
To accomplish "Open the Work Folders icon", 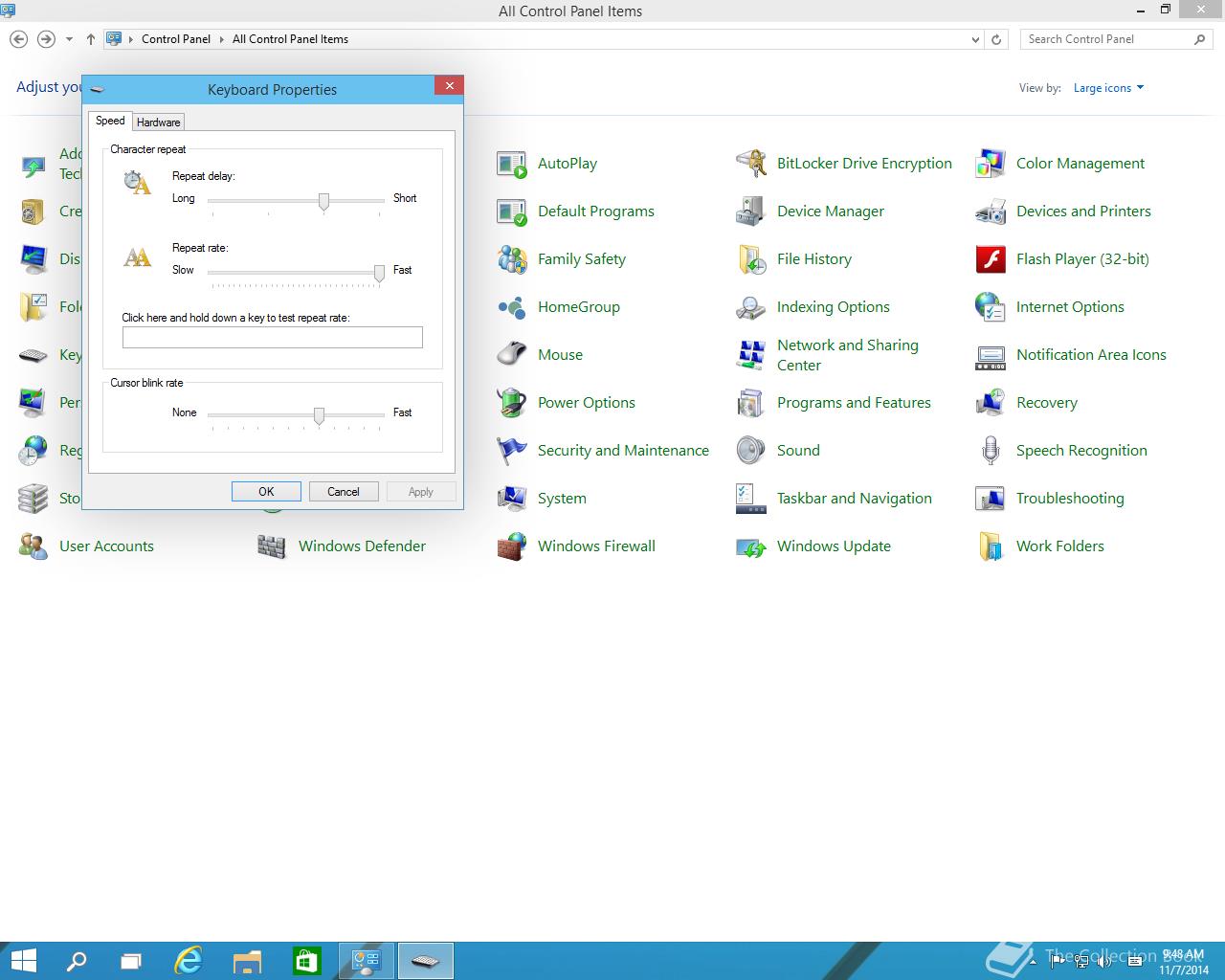I will (991, 546).
